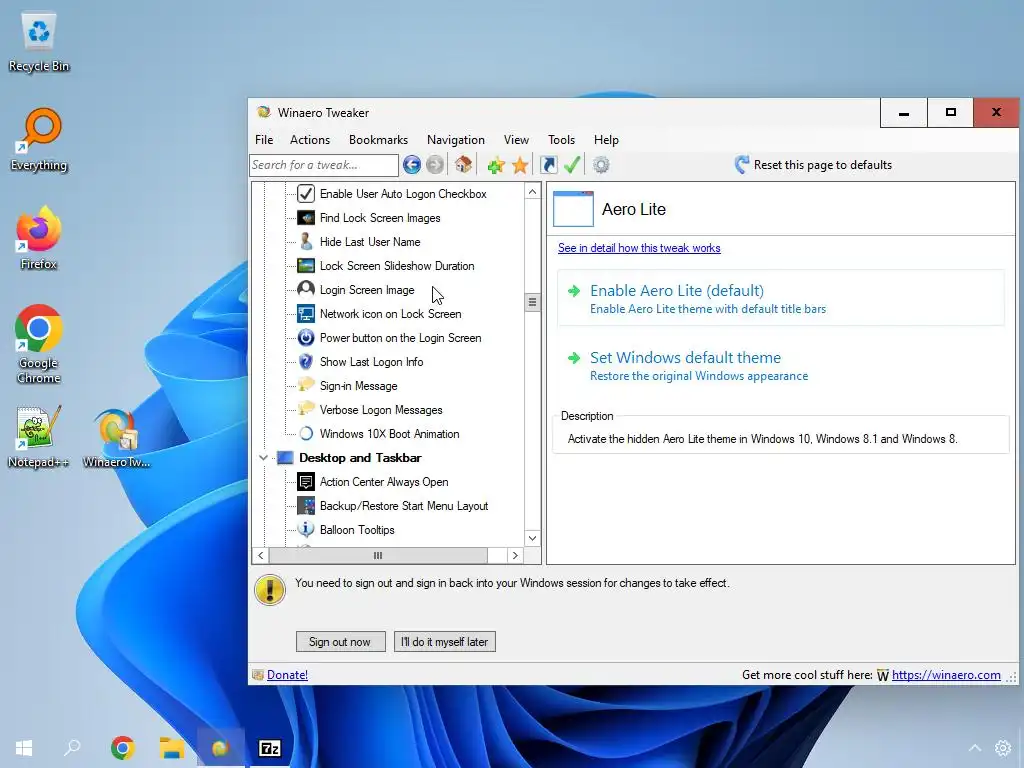Click Enable User Auto Logon Checkbox icon
1024x768 pixels.
pyautogui.click(x=306, y=193)
